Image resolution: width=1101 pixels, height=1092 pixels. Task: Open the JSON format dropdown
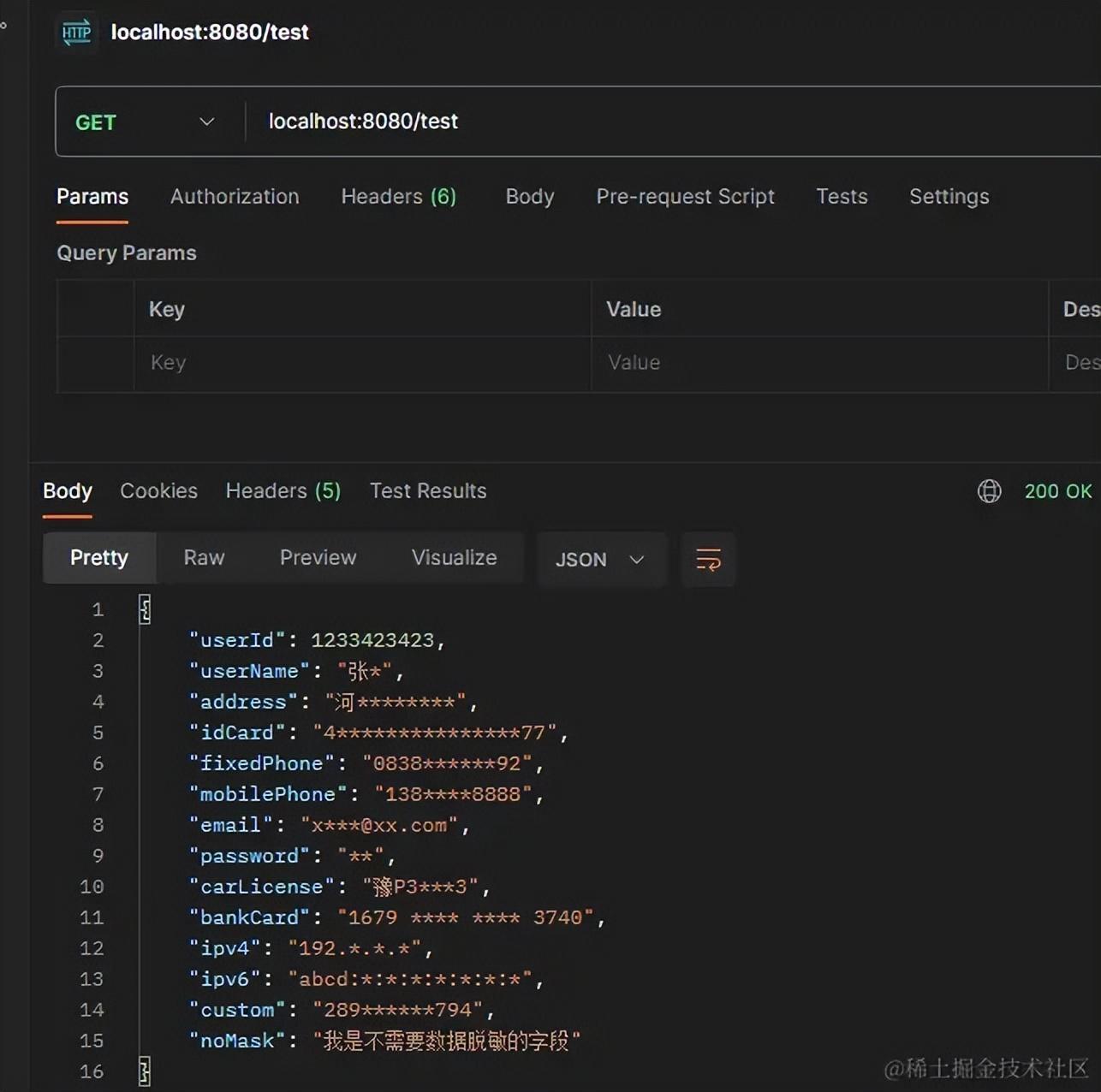[x=599, y=560]
